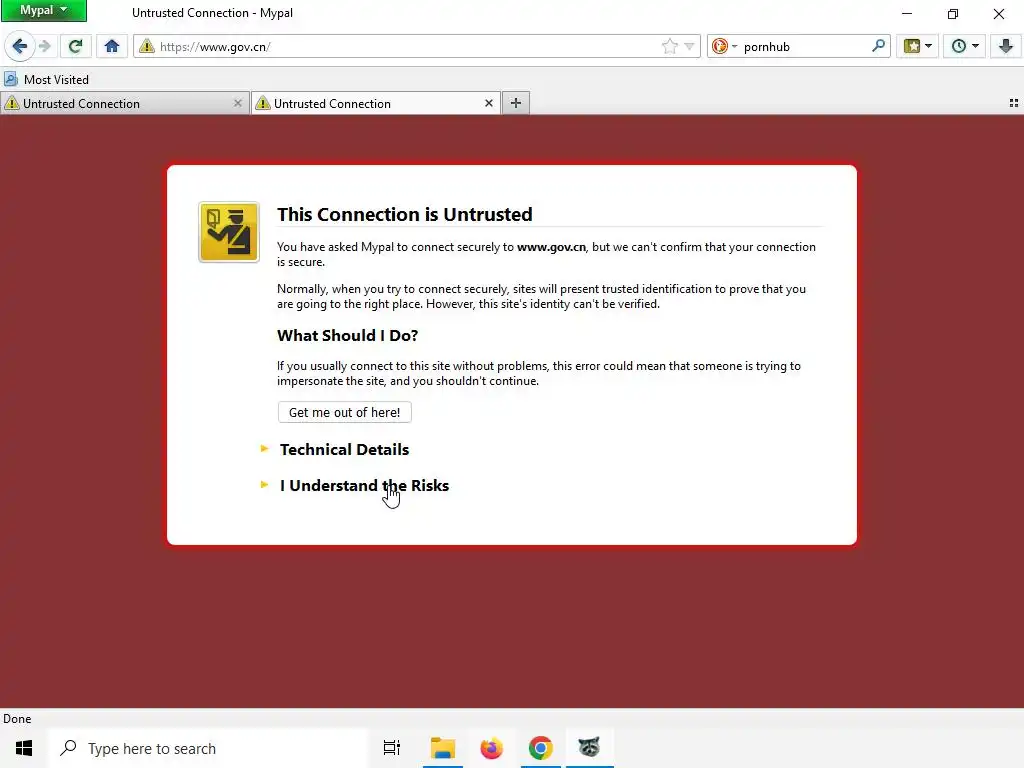Image resolution: width=1024 pixels, height=768 pixels.
Task: Click the Get me out of here! button
Action: point(345,412)
